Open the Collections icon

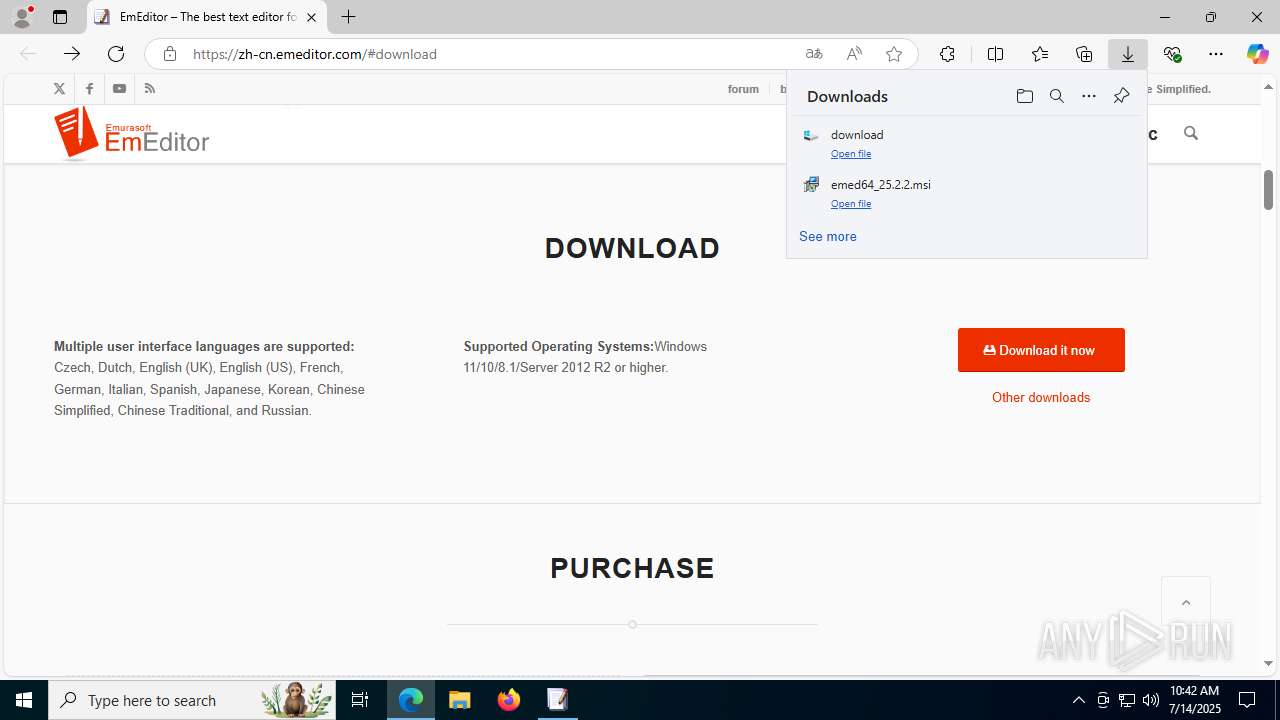pos(1084,54)
